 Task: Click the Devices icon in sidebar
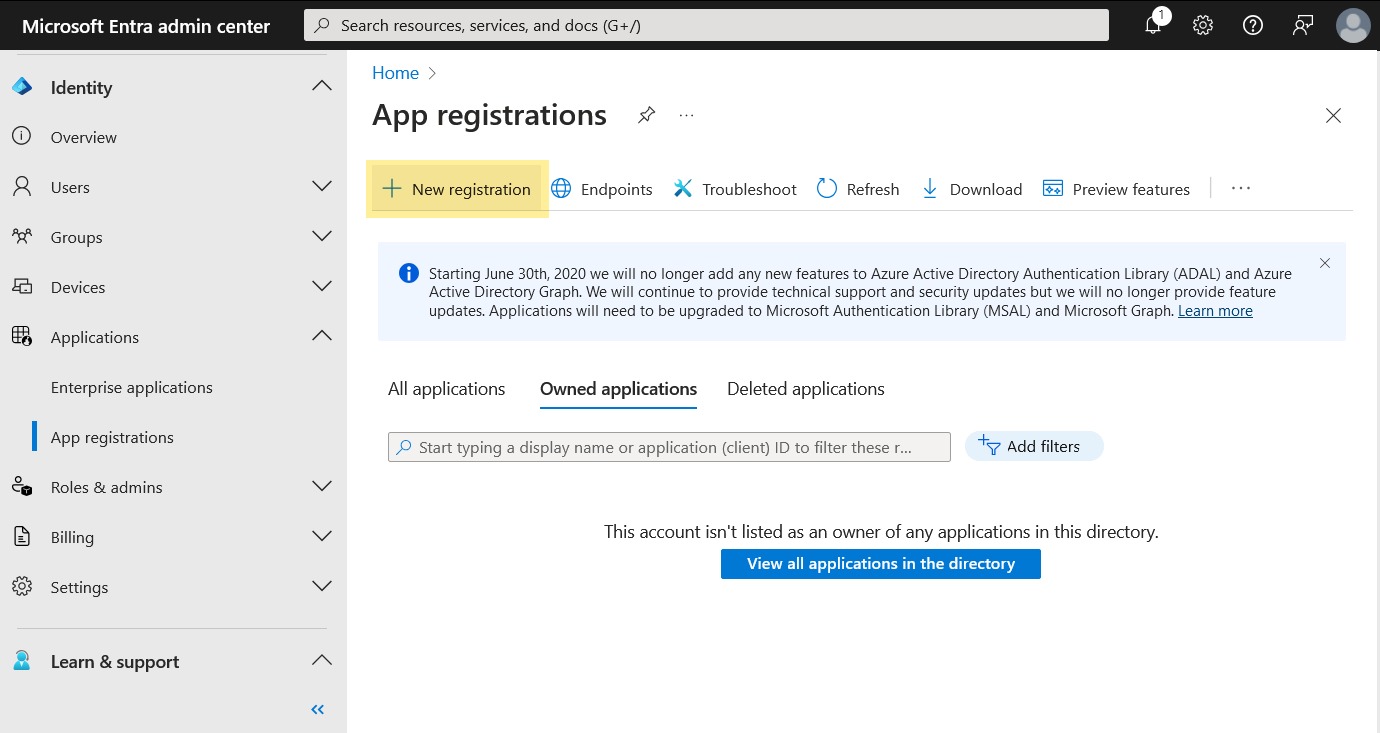(x=22, y=286)
